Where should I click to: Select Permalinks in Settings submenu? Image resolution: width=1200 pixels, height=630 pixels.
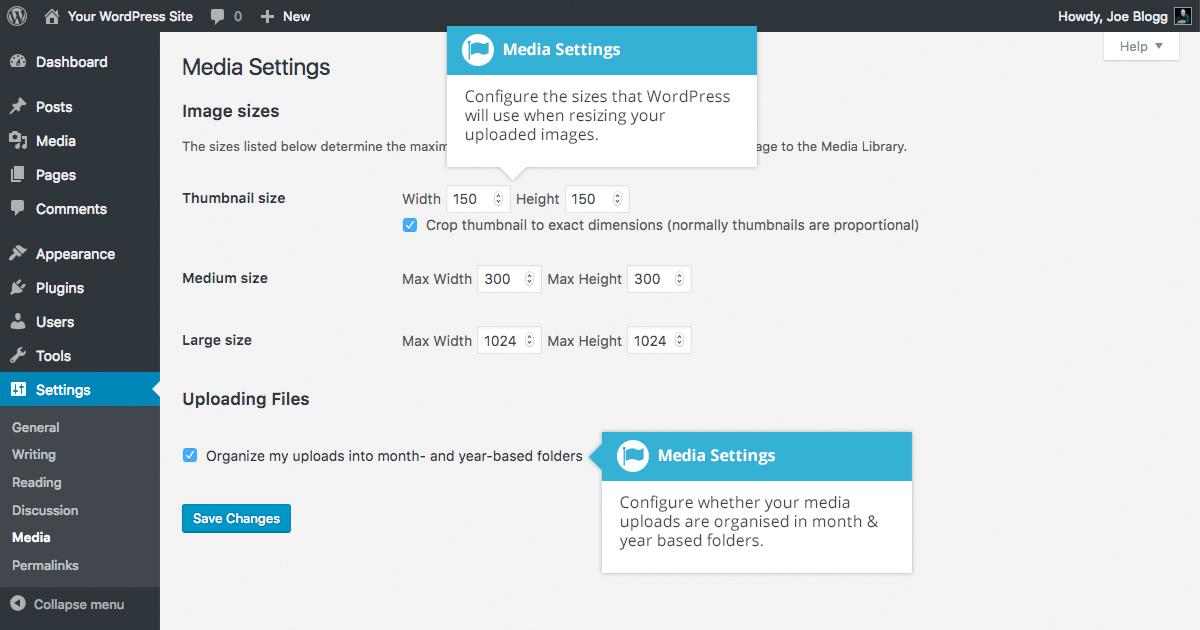coord(45,565)
